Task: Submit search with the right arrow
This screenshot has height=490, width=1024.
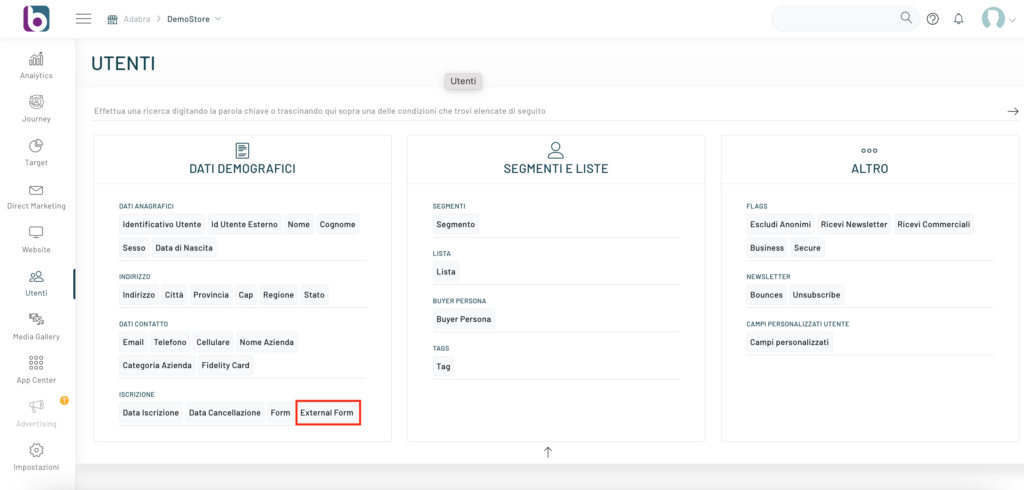Action: click(1012, 111)
